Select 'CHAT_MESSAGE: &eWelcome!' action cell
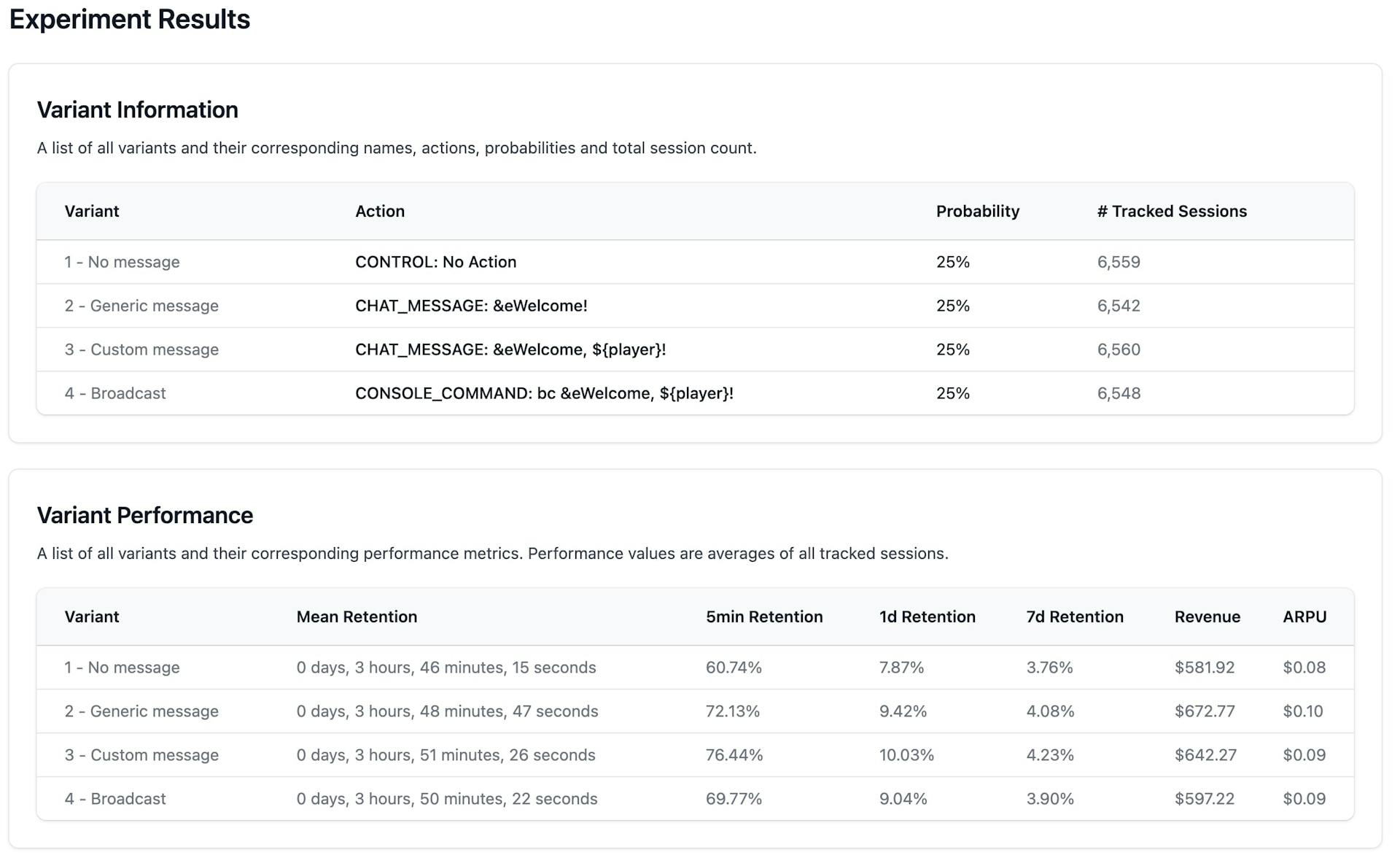The image size is (1400, 866). point(471,306)
